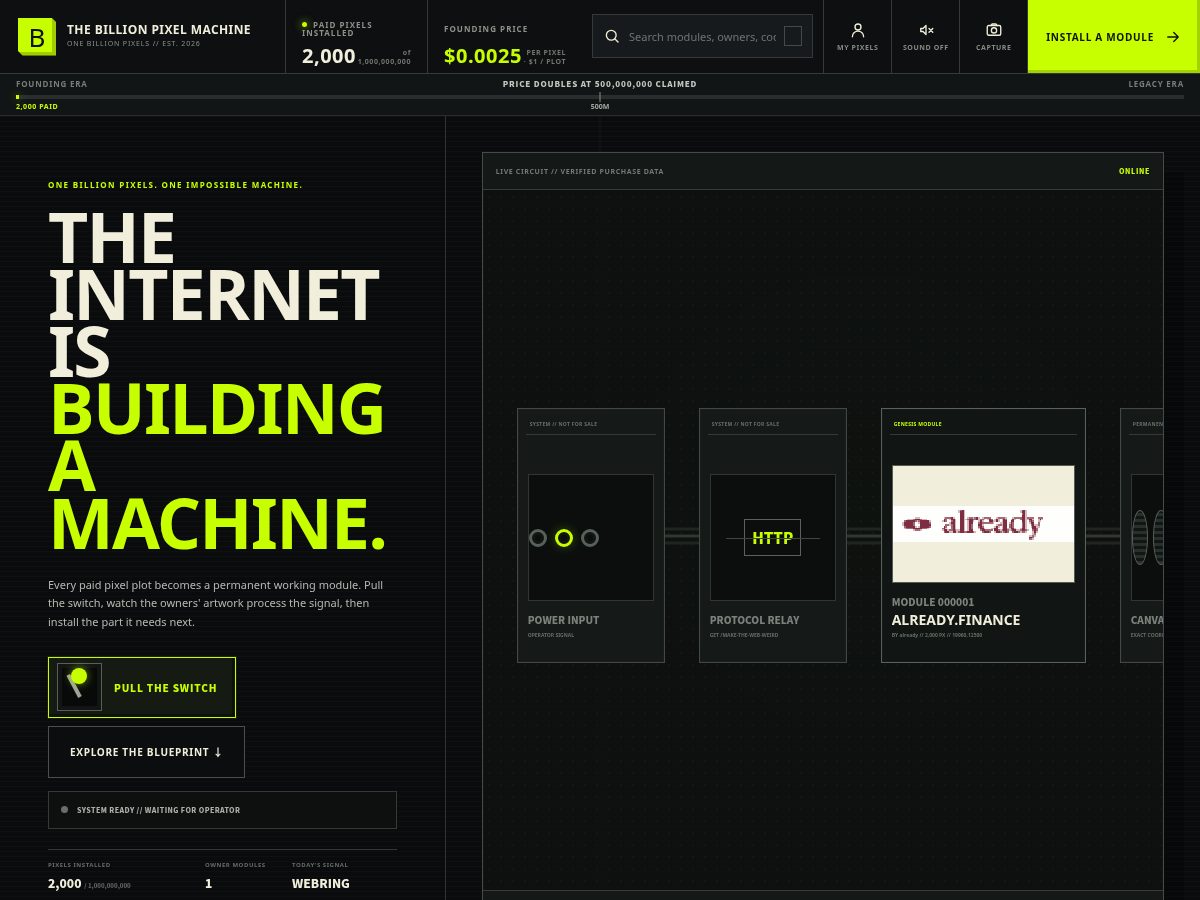Click the $0.0025 founding price
1200x900 pixels.
click(483, 56)
